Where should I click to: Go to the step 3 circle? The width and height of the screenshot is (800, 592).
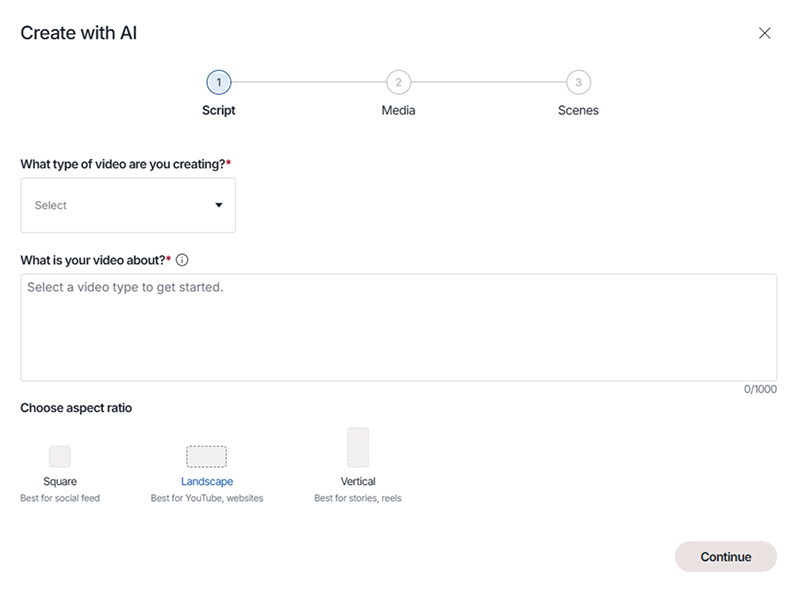coord(578,82)
